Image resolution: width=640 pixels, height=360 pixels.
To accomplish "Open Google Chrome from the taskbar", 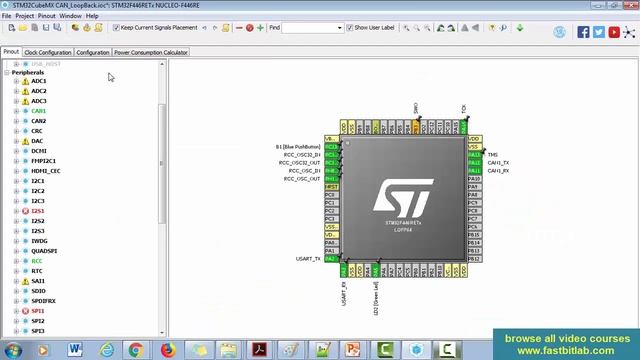I will [136, 350].
